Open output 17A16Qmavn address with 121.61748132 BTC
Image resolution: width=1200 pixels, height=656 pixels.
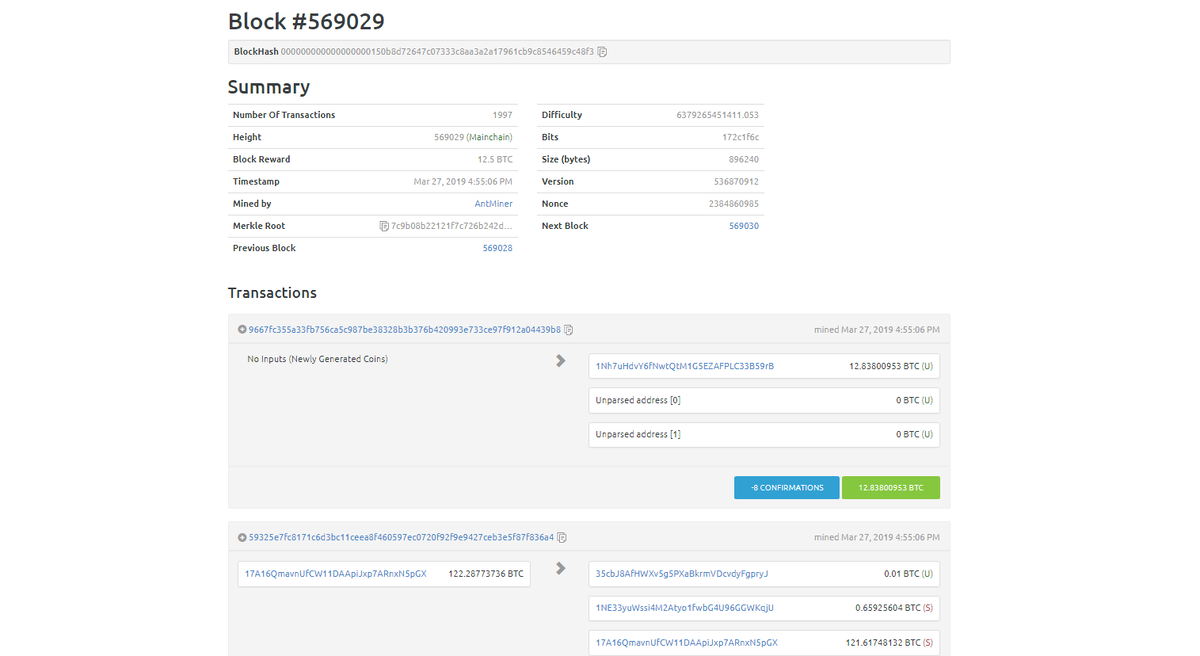[686, 643]
